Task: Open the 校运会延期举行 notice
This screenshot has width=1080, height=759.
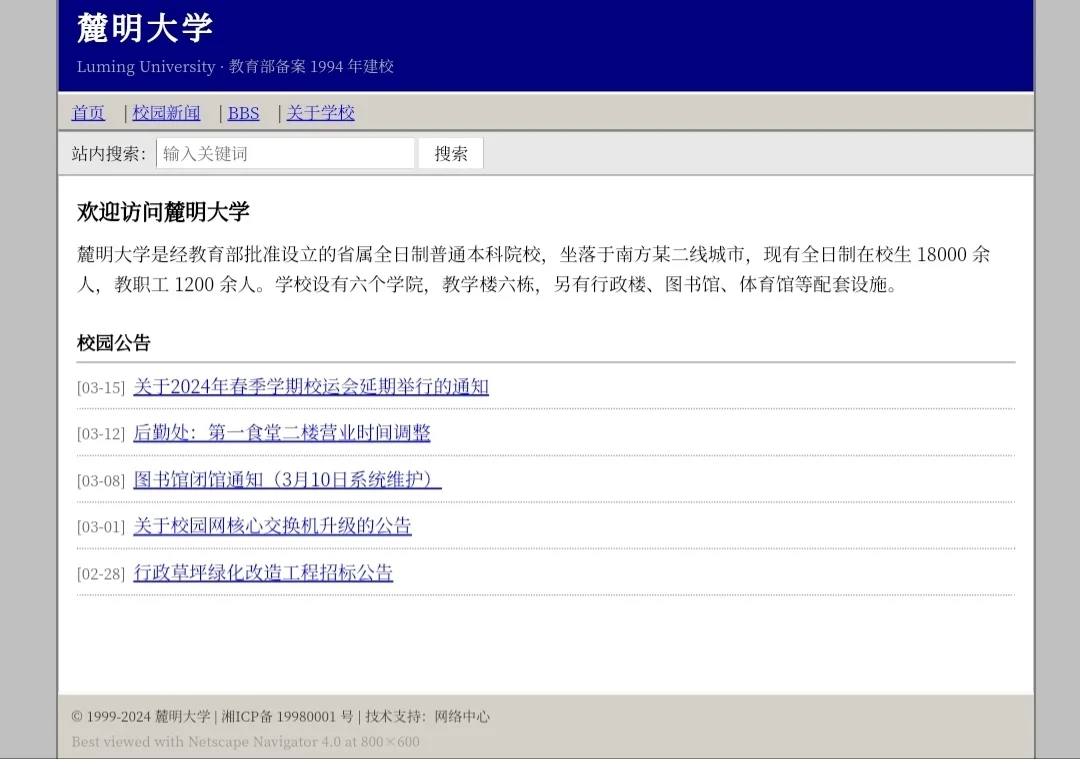Action: [311, 386]
